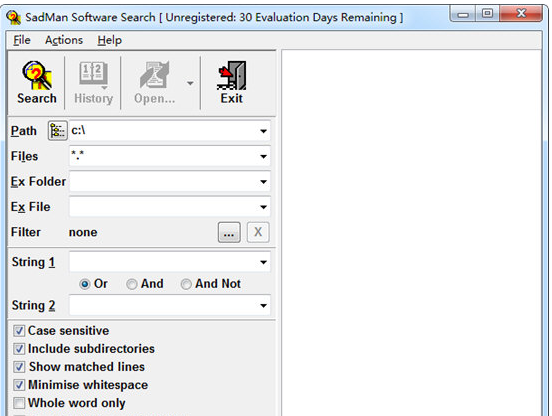The width and height of the screenshot is (552, 416).
Task: Click the 'none' filter value text
Action: click(83, 232)
